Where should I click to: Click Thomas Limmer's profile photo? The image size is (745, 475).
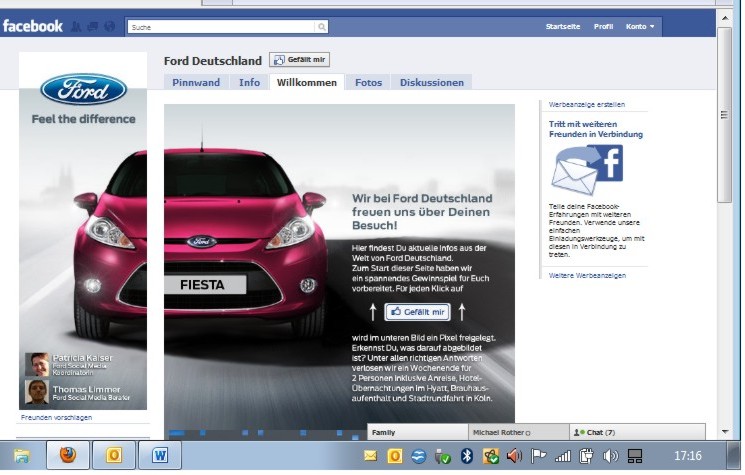pyautogui.click(x=37, y=392)
